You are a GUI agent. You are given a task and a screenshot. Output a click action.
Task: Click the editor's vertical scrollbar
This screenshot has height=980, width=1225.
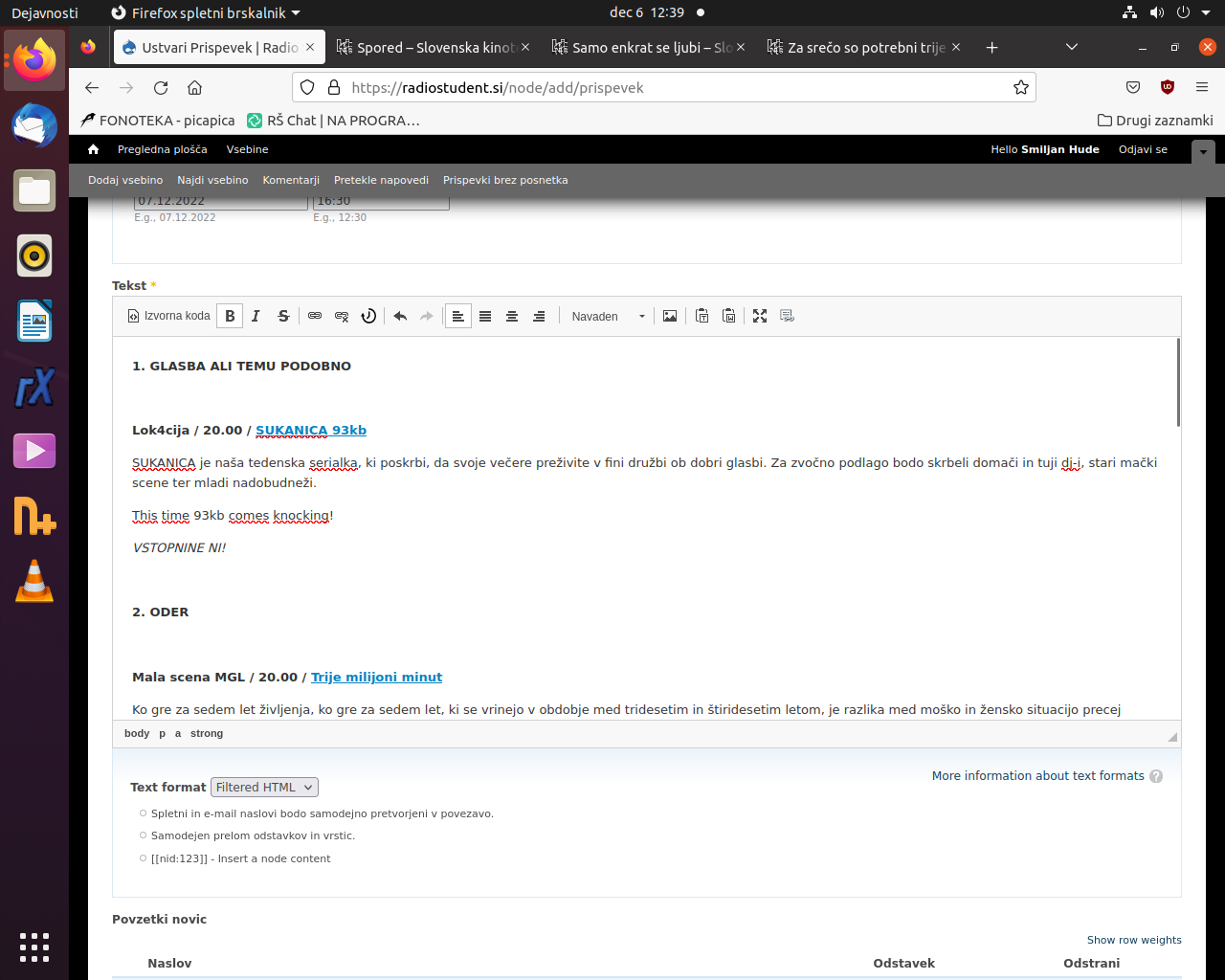pyautogui.click(x=1178, y=383)
